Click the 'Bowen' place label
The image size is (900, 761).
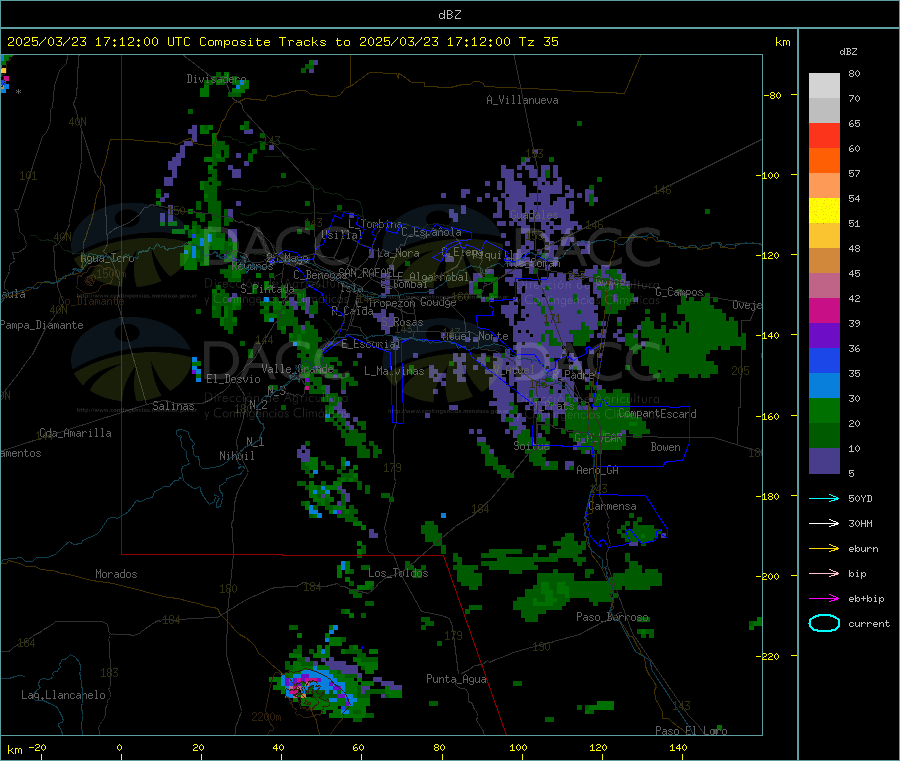click(x=665, y=447)
